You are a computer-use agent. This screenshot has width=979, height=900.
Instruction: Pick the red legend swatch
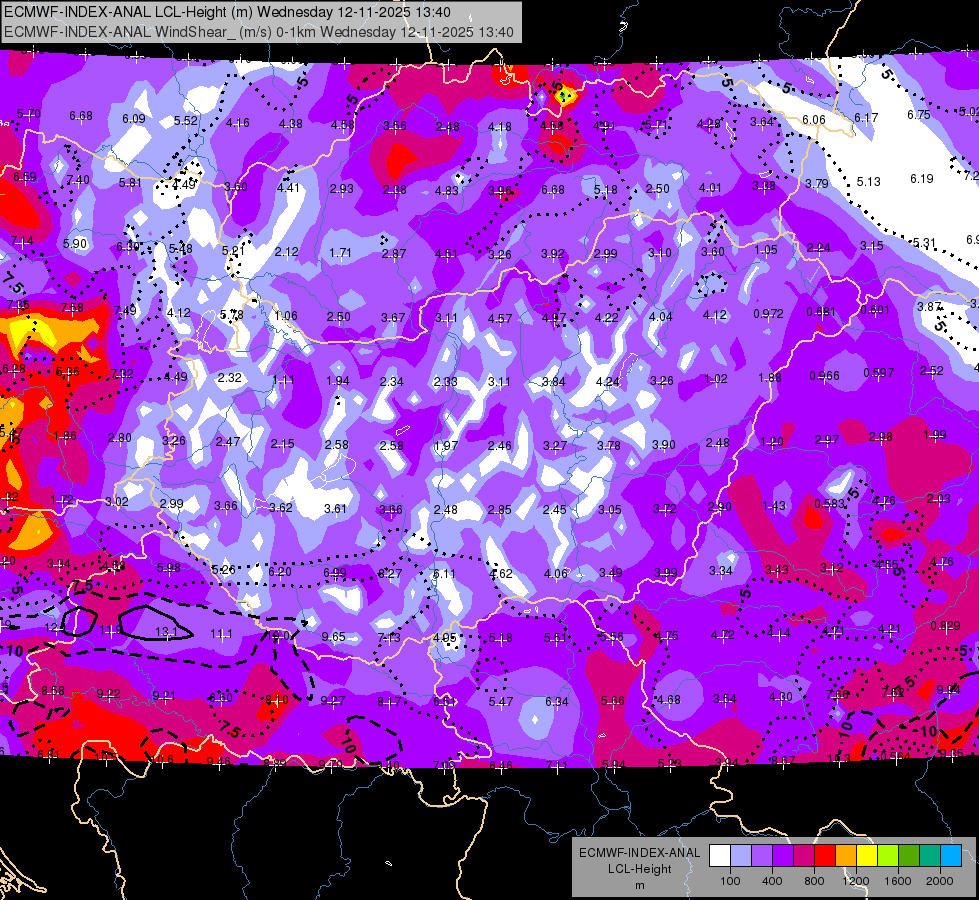825,856
